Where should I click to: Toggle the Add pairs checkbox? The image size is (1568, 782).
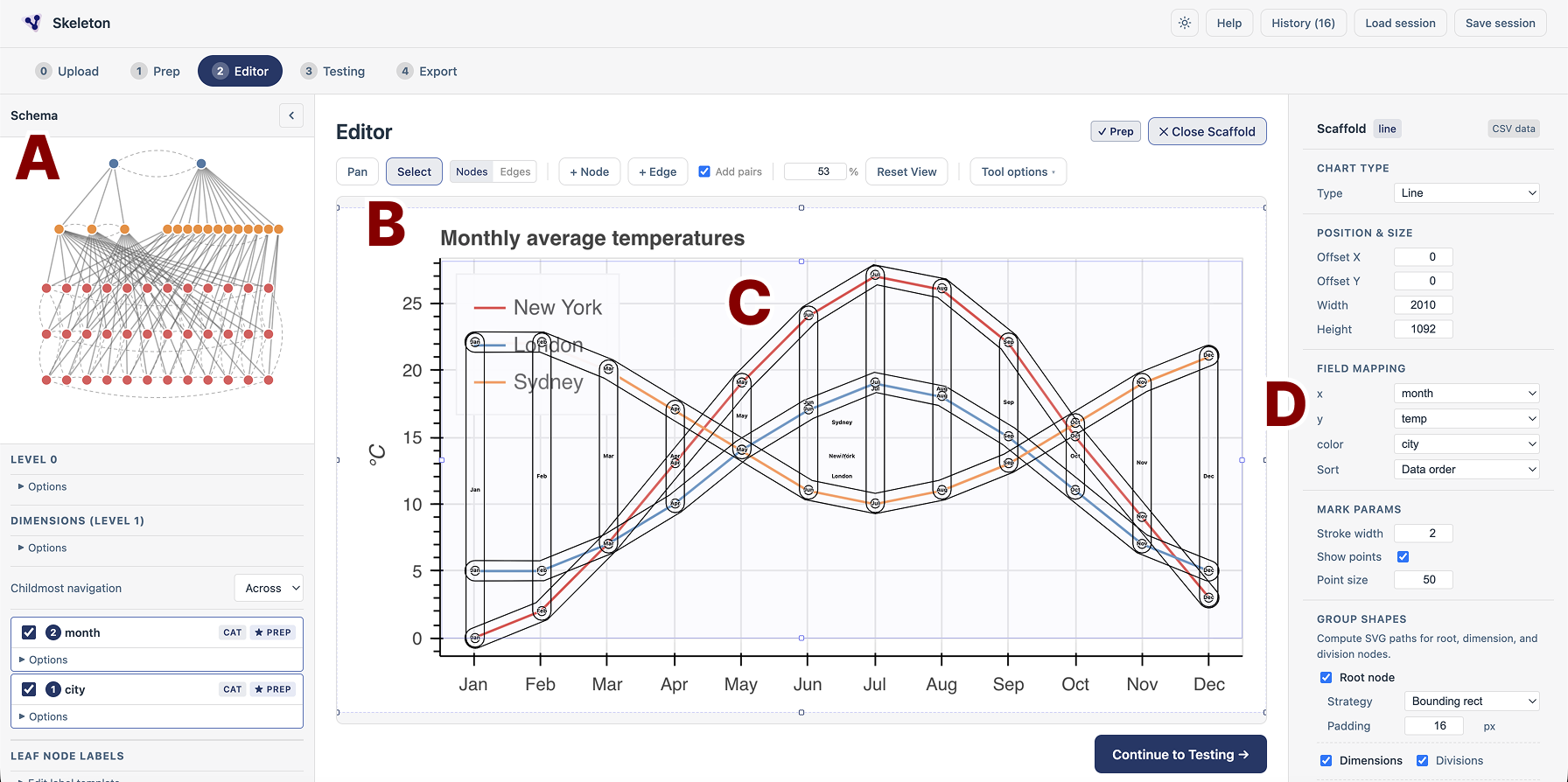(704, 171)
